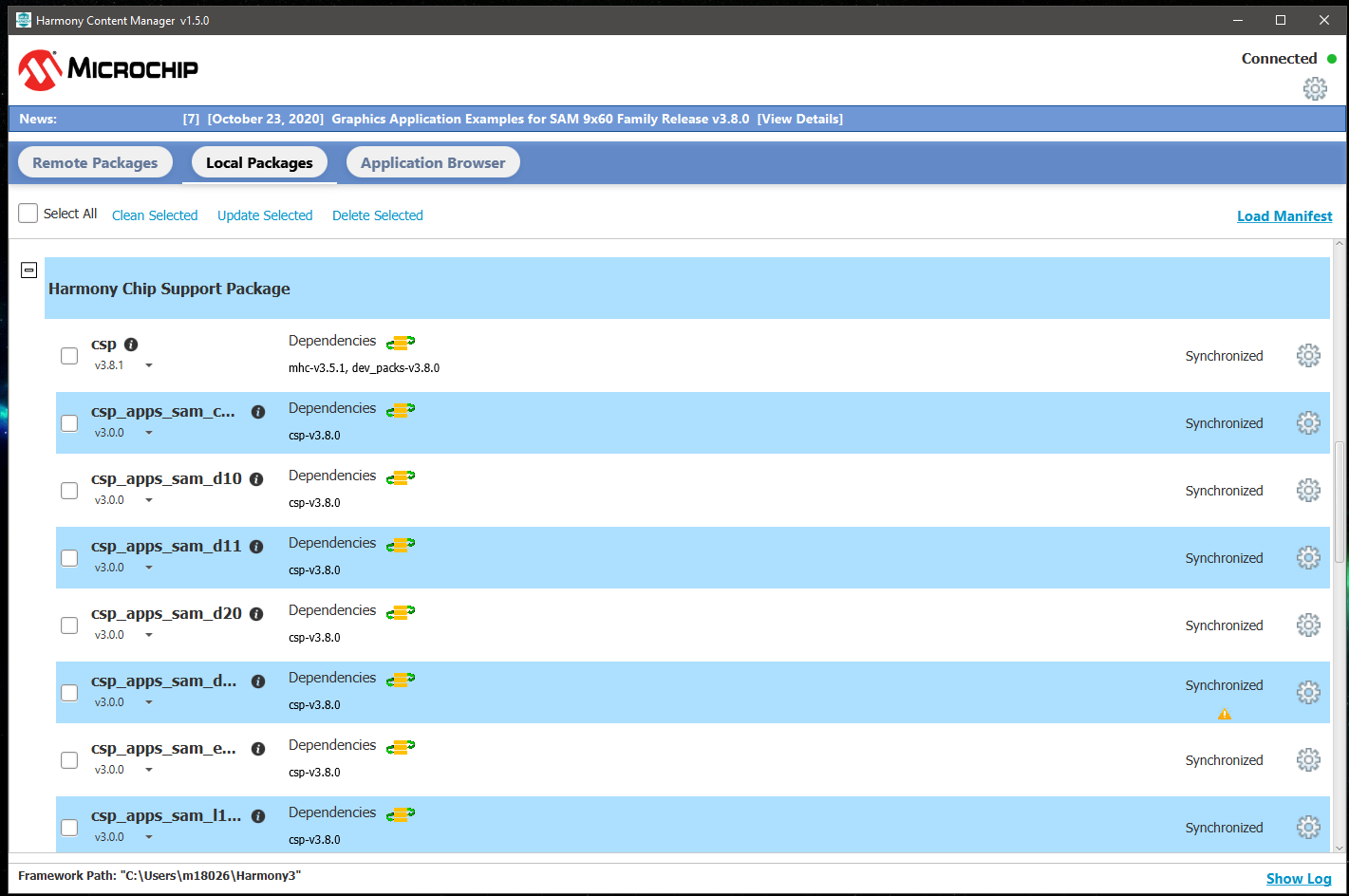Switch to Remote Packages tab

point(95,162)
